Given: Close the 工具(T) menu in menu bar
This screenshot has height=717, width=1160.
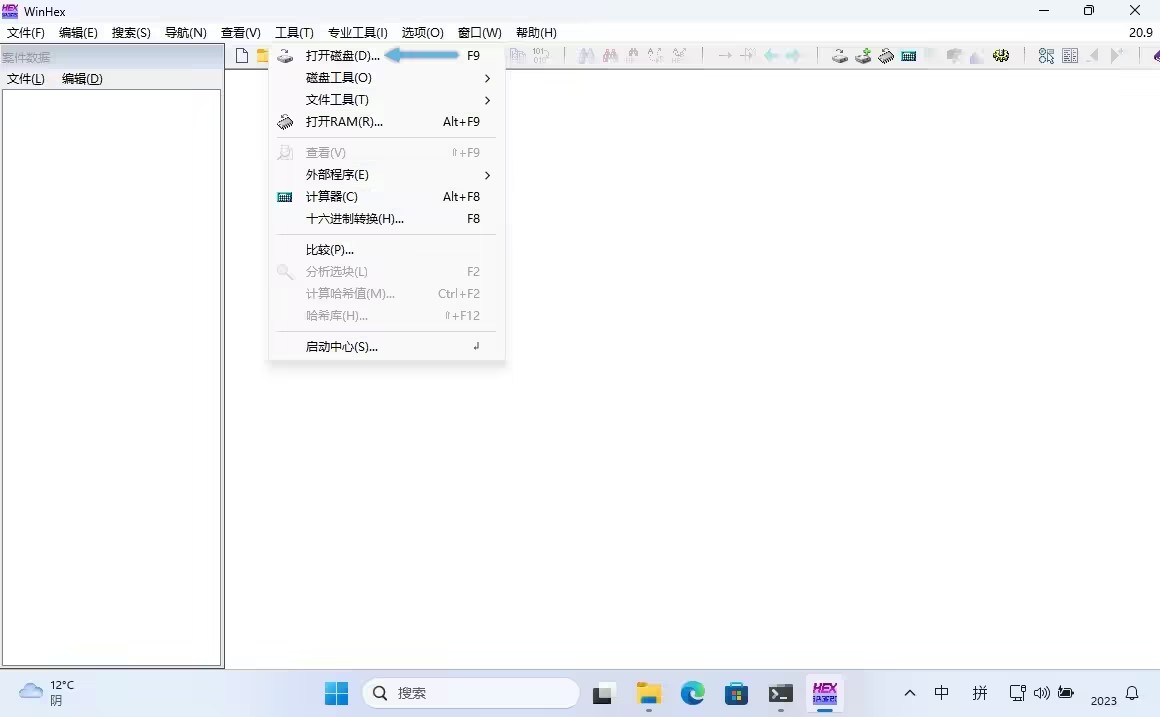Looking at the screenshot, I should 294,33.
